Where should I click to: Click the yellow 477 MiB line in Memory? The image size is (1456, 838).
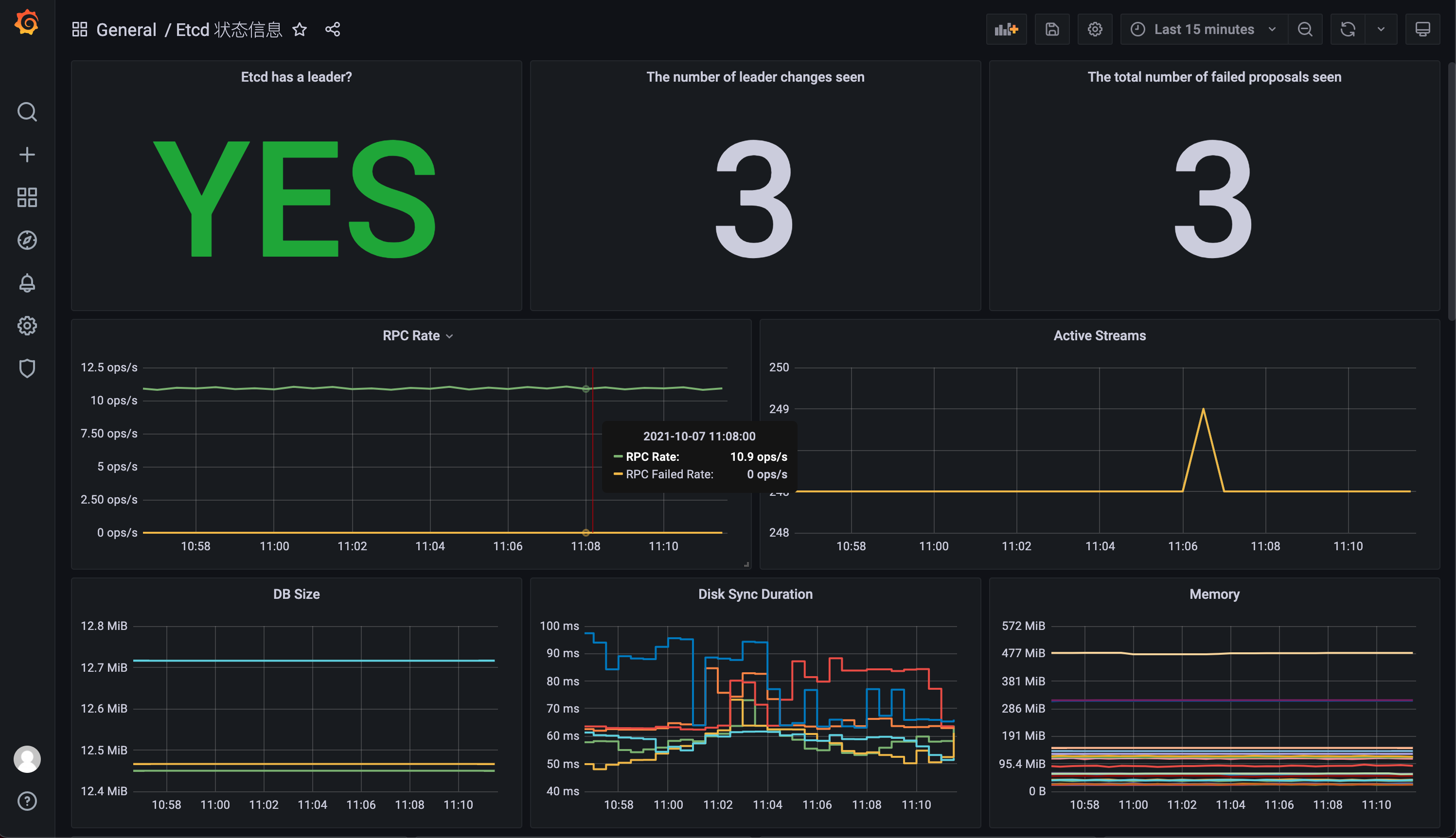[1232, 653]
